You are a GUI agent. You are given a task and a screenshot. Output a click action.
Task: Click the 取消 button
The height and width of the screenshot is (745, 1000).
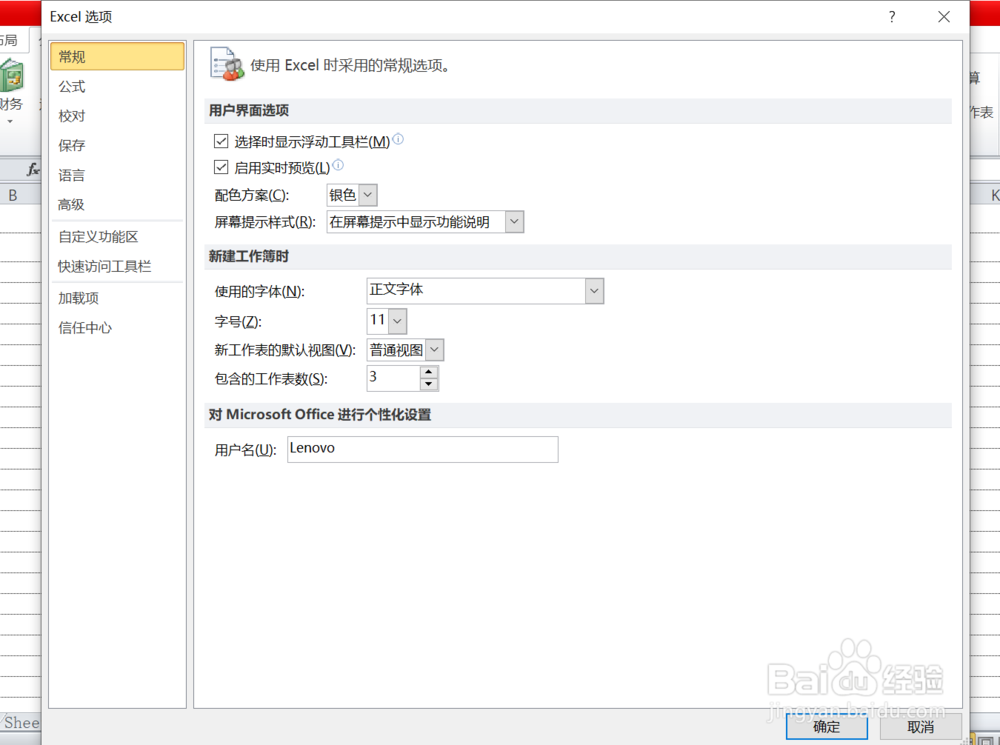tap(920, 727)
